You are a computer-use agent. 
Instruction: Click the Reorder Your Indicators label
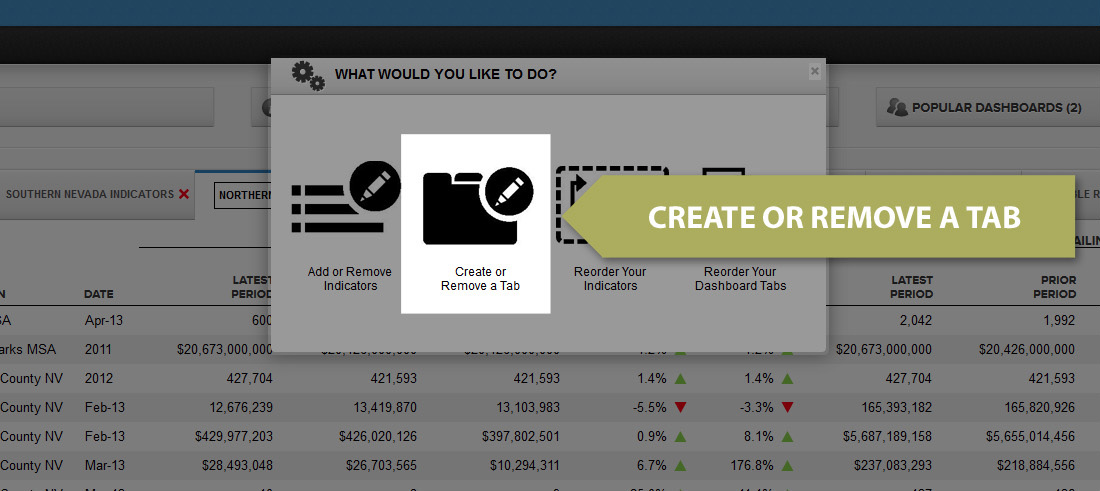(610, 279)
